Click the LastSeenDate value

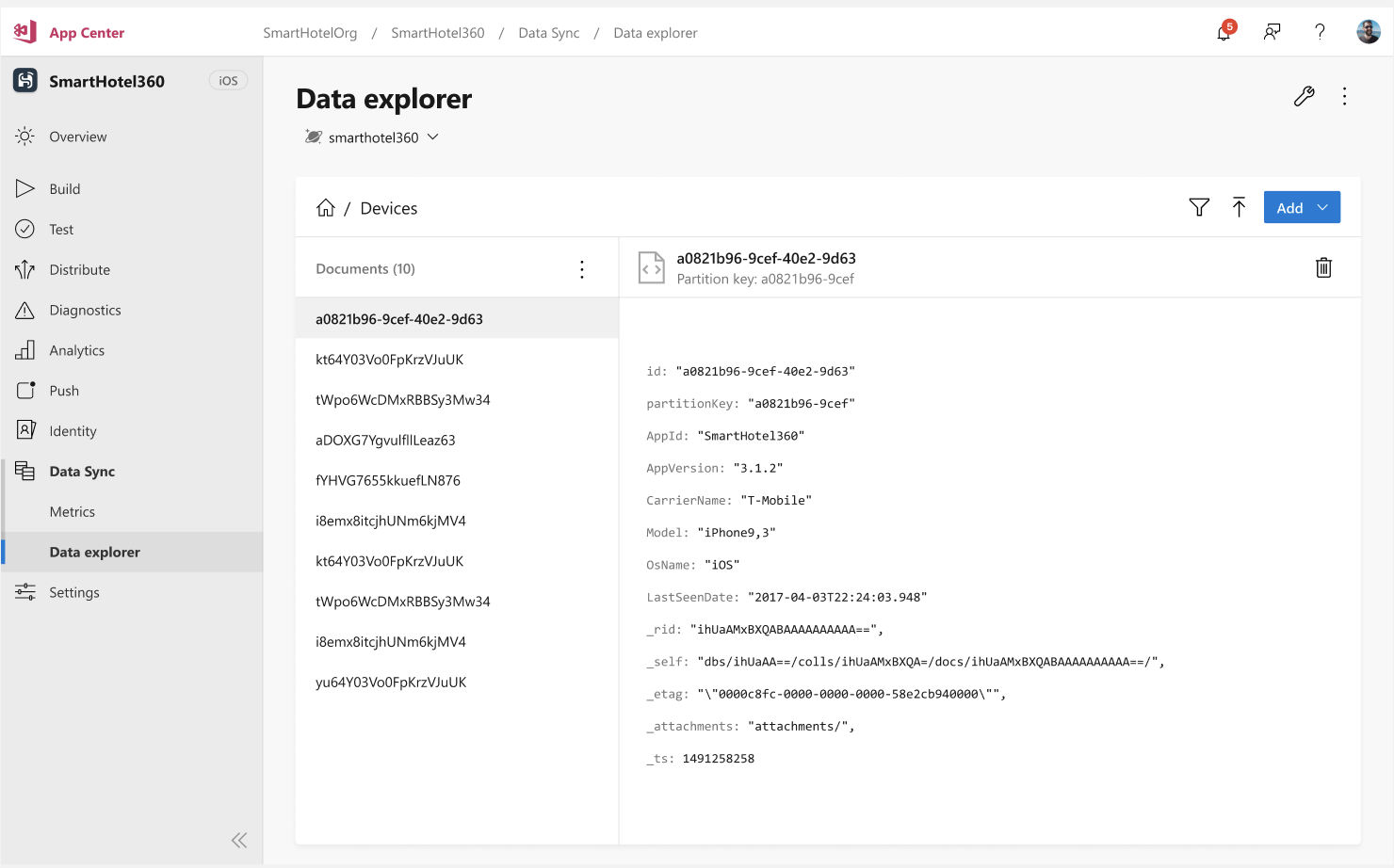pyautogui.click(x=837, y=597)
